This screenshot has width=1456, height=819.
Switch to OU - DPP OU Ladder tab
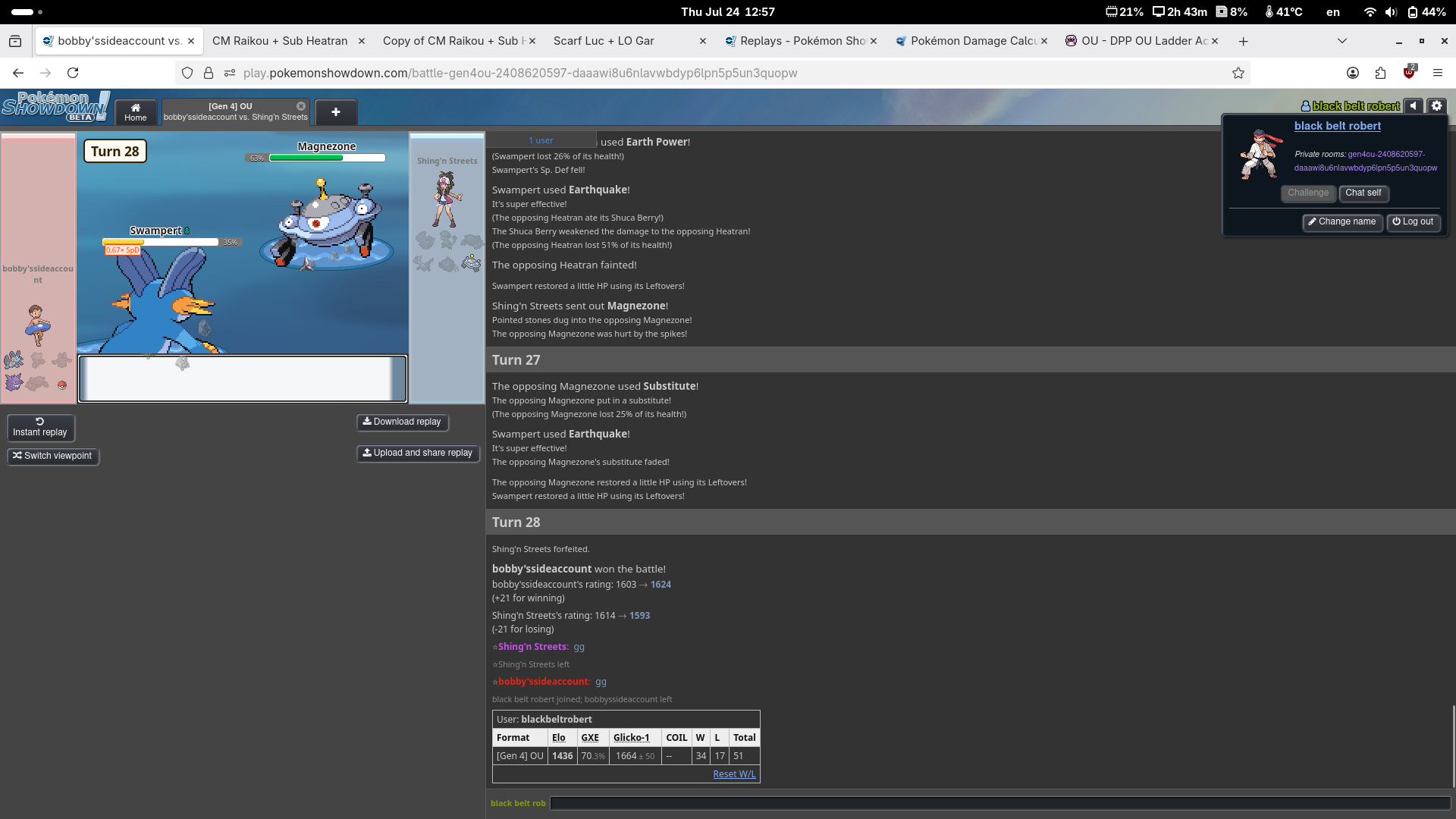click(1141, 41)
